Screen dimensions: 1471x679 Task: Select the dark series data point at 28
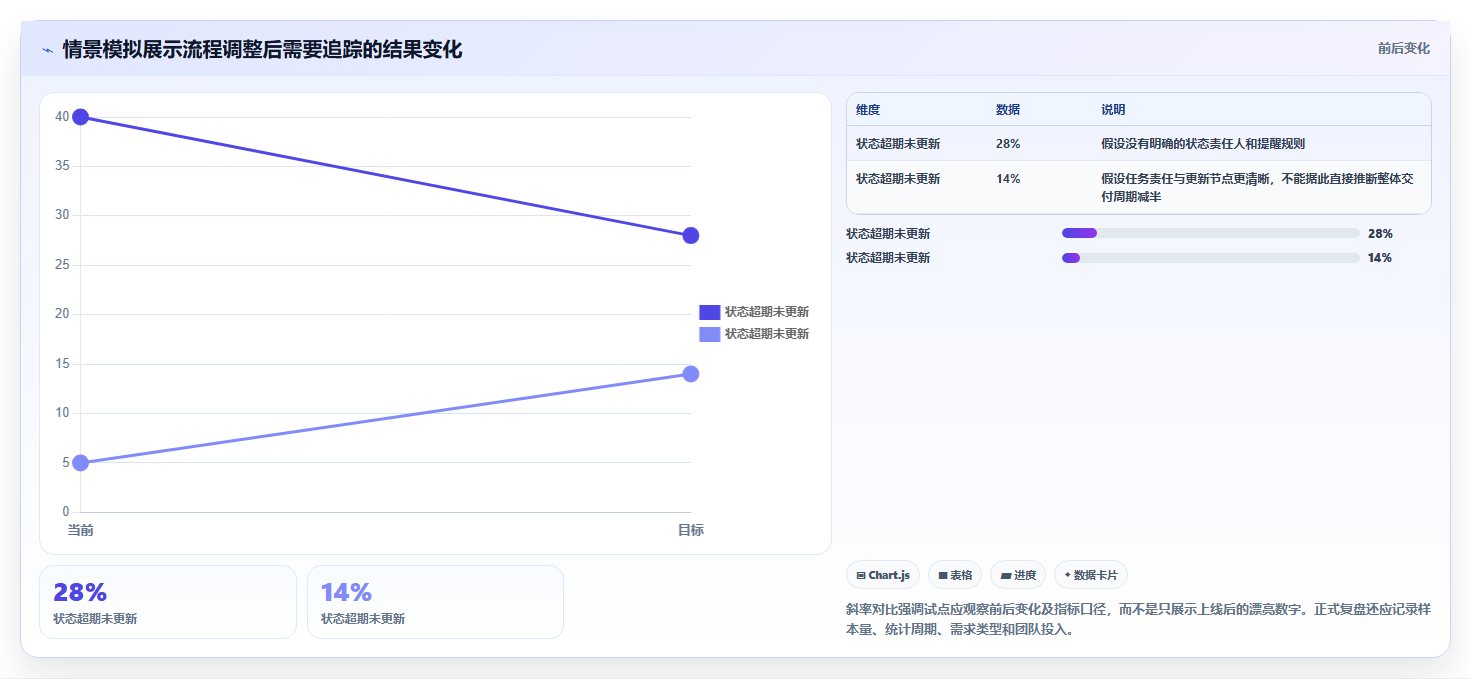click(x=690, y=236)
